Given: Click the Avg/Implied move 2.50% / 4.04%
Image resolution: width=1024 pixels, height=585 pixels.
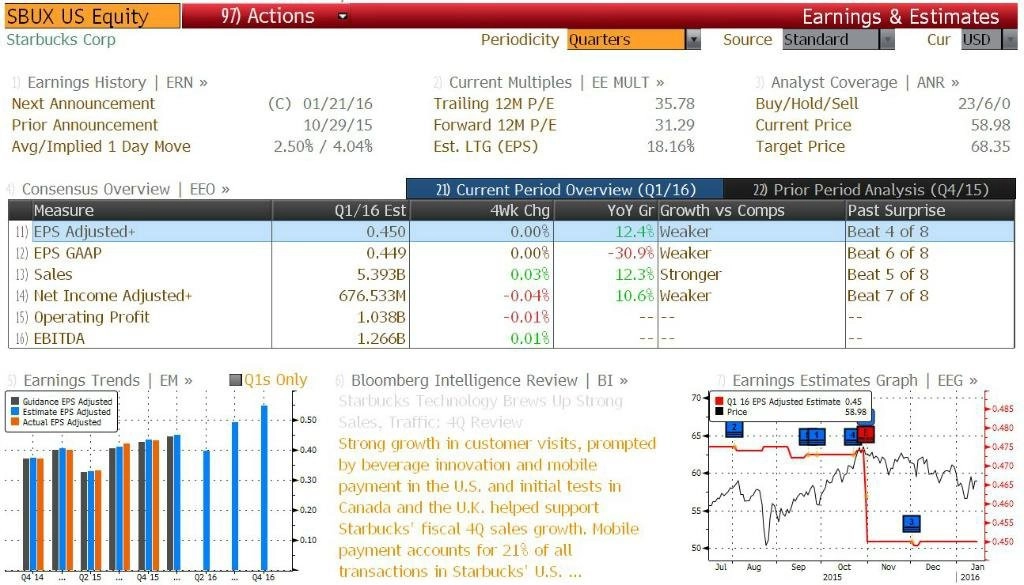Looking at the screenshot, I should (323, 147).
